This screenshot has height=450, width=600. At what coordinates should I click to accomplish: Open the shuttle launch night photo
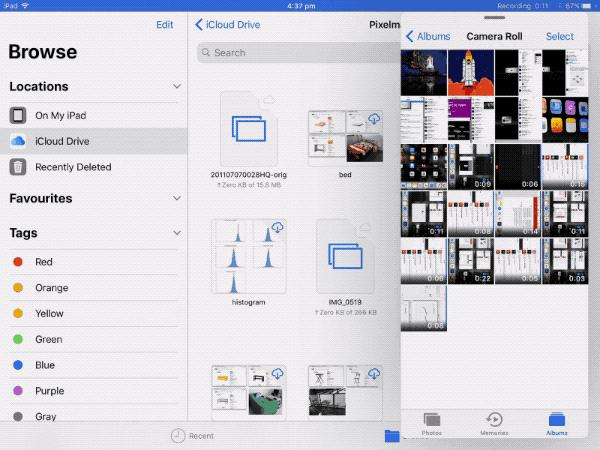point(424,72)
